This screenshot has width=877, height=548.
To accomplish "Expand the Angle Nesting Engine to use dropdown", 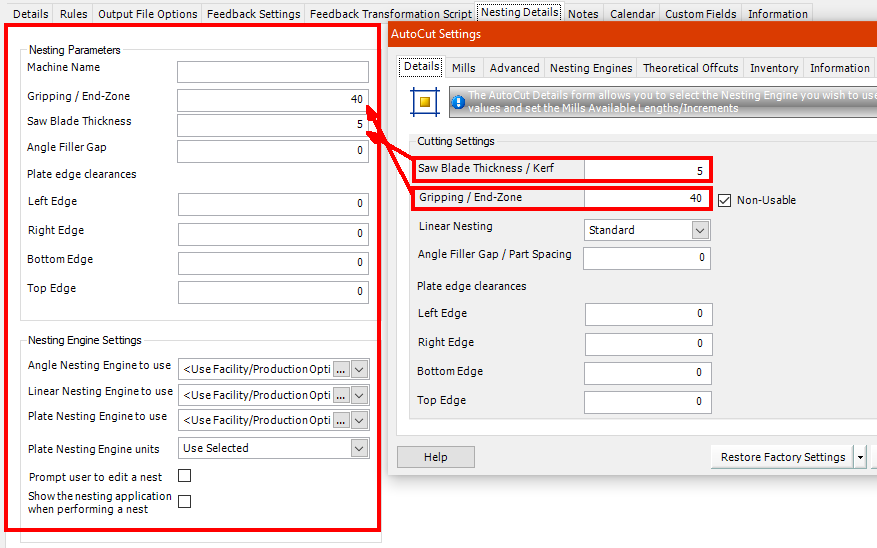I will coord(360,369).
